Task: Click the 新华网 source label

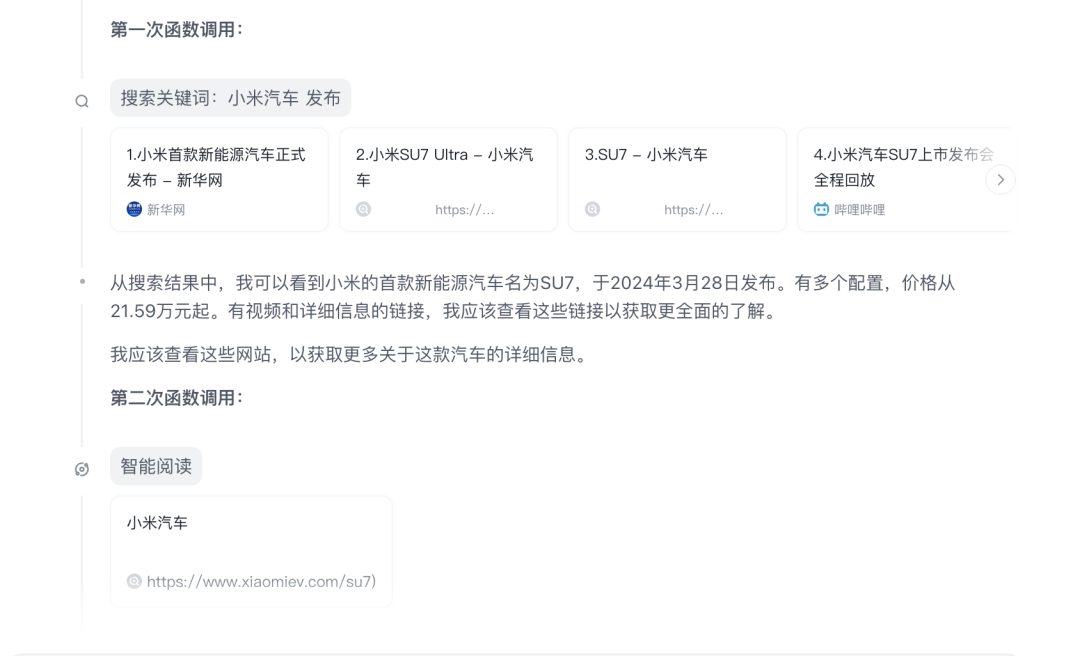Action: click(166, 209)
